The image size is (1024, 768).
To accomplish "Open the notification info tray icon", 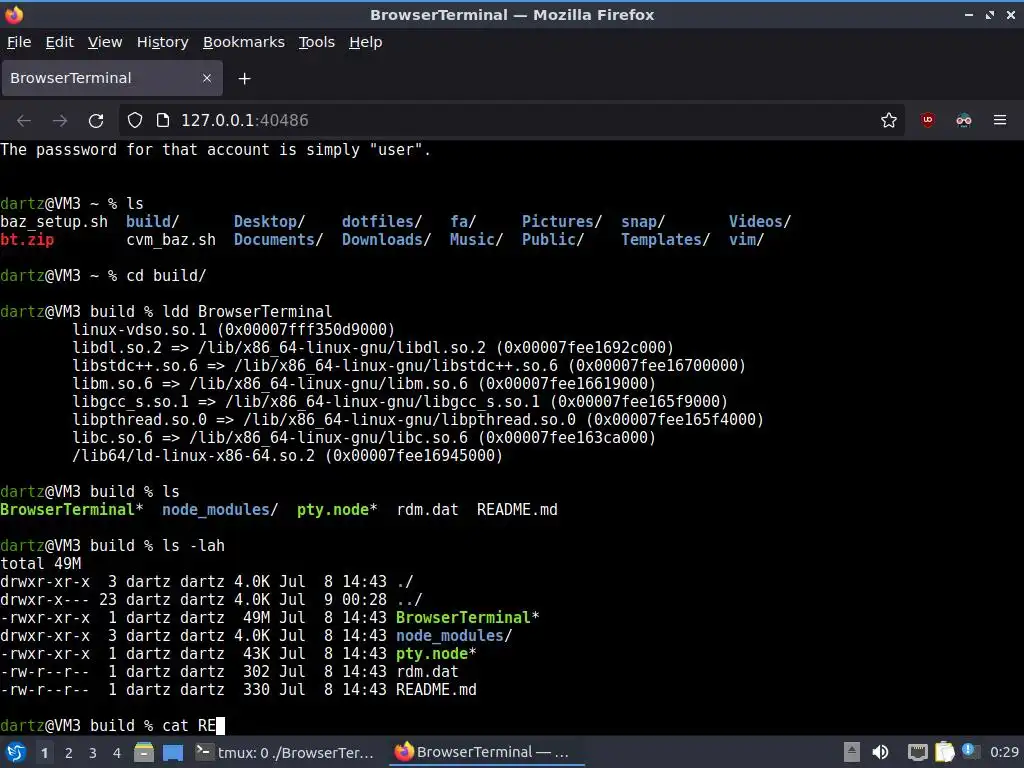I will click(x=969, y=751).
